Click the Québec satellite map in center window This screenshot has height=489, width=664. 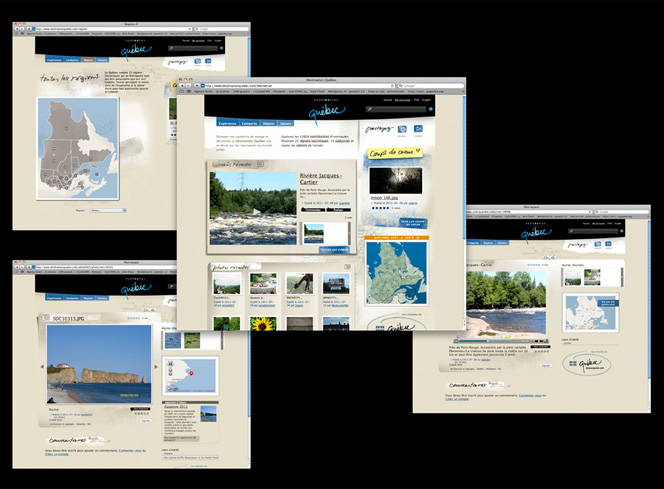tap(397, 273)
